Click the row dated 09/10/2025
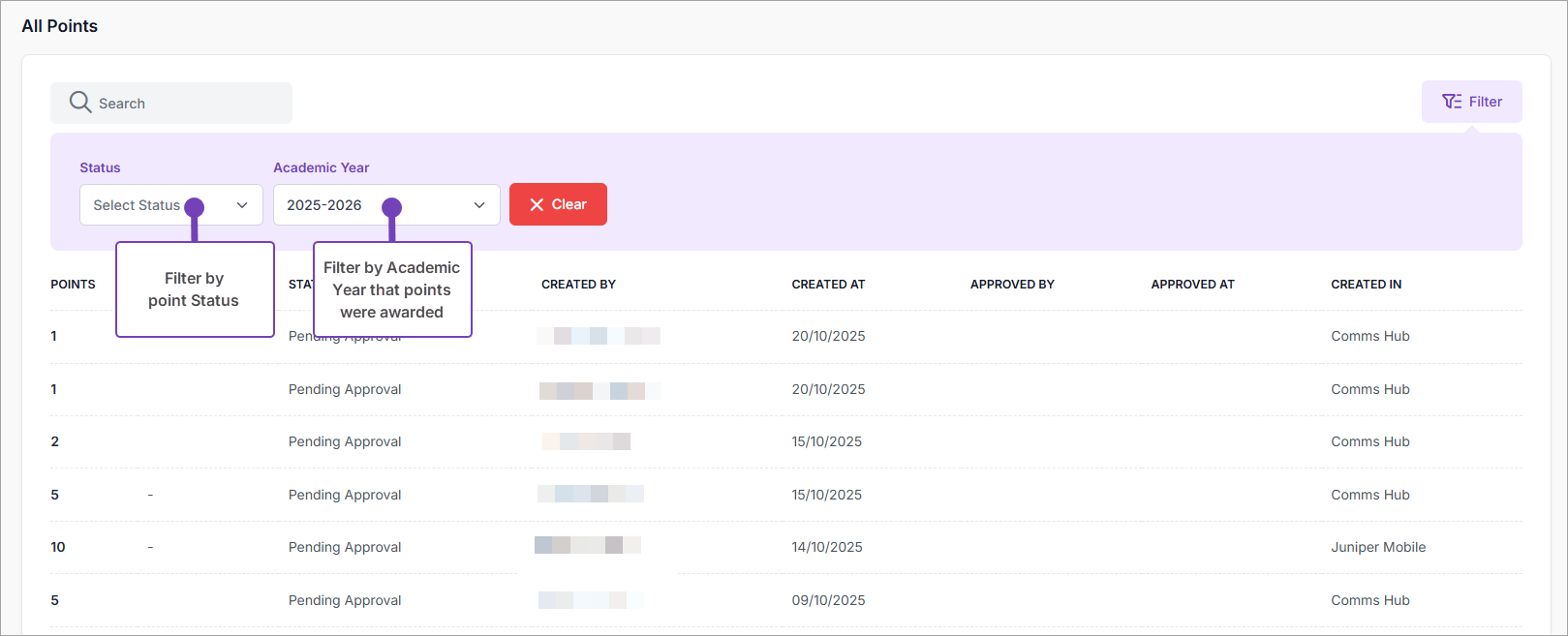Image resolution: width=1568 pixels, height=636 pixels. pos(828,600)
